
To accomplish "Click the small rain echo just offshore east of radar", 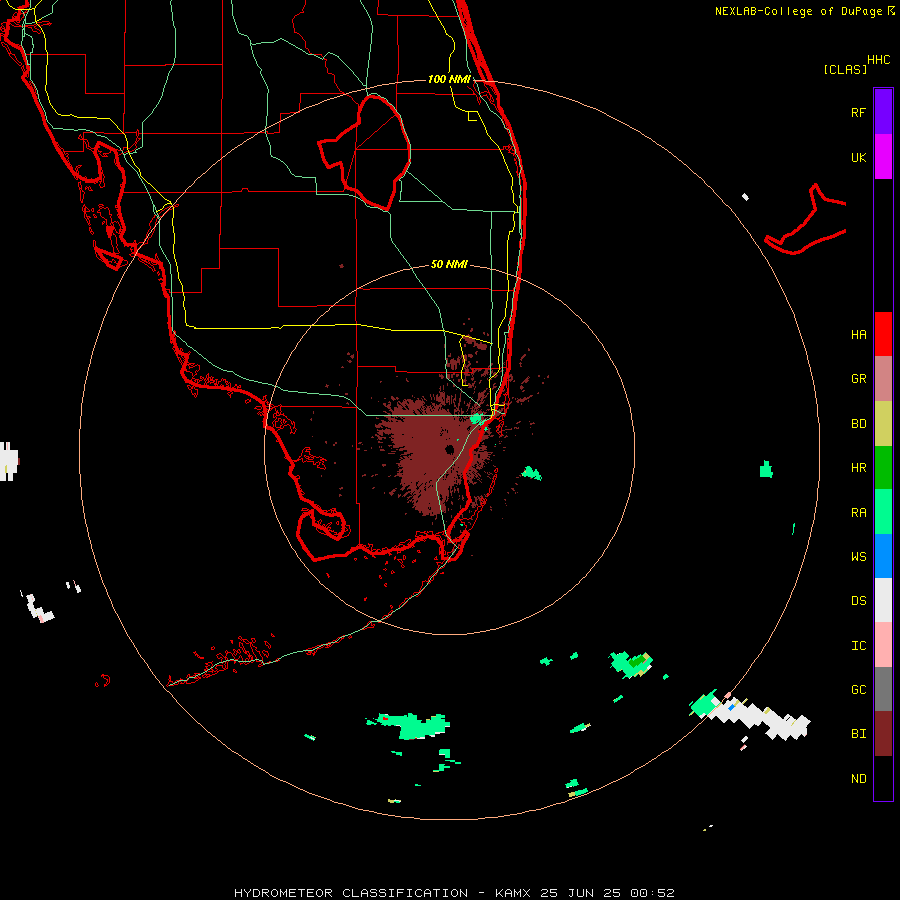I will (x=532, y=474).
